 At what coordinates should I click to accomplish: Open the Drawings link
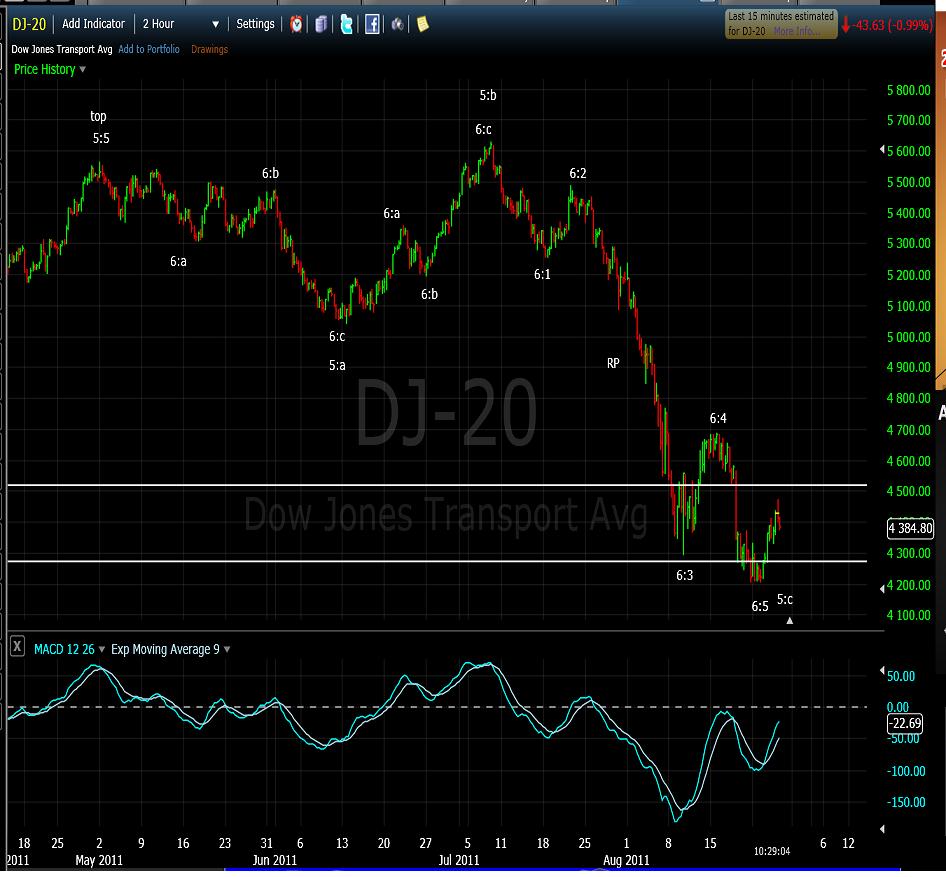209,49
